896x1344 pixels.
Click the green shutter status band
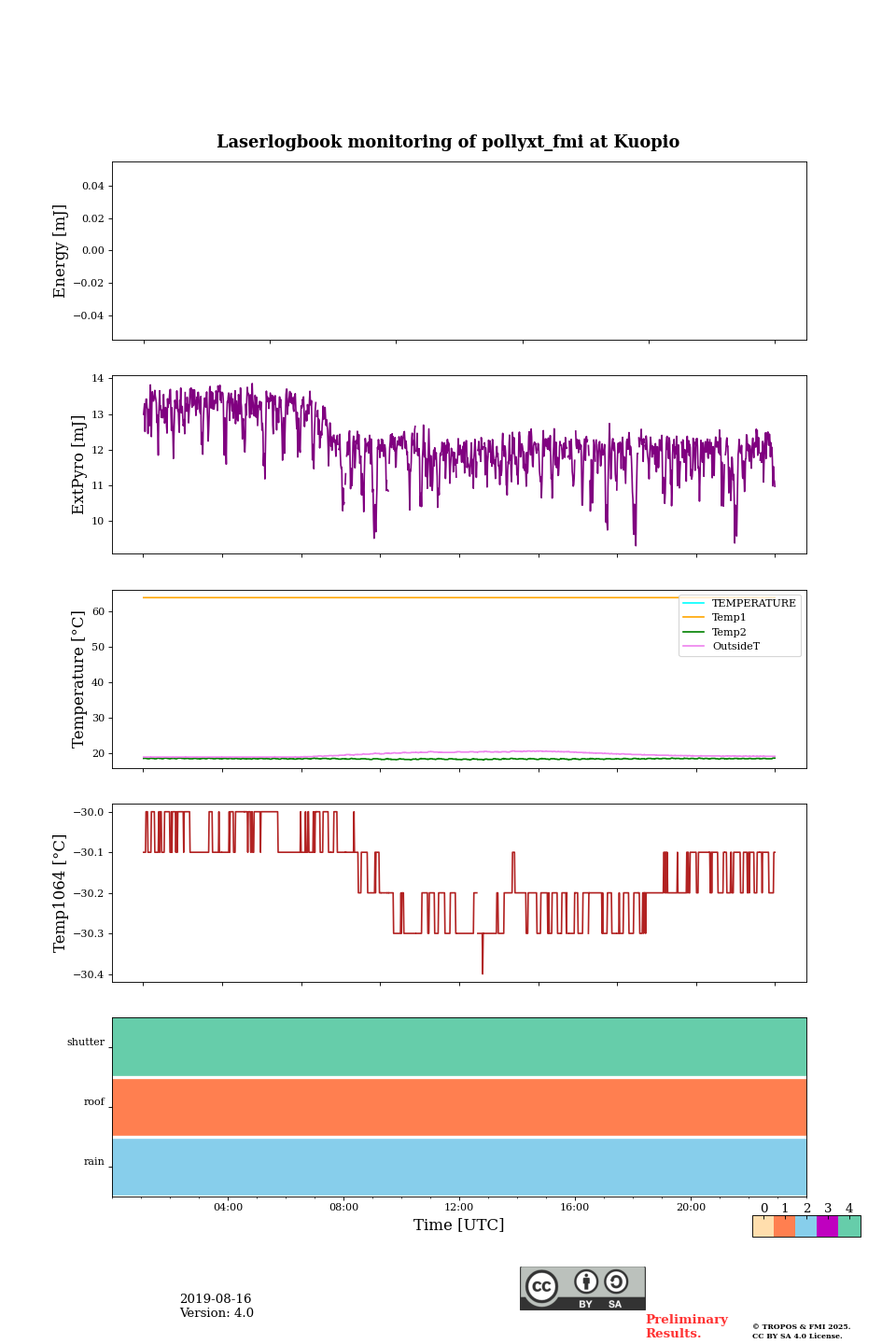(x=459, y=1046)
